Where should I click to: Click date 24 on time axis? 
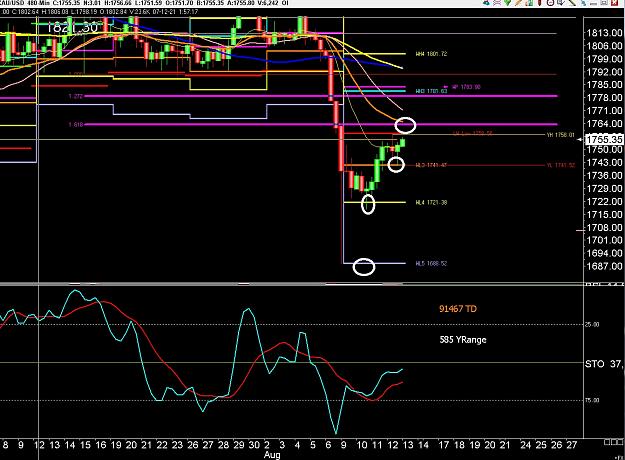coord(525,445)
